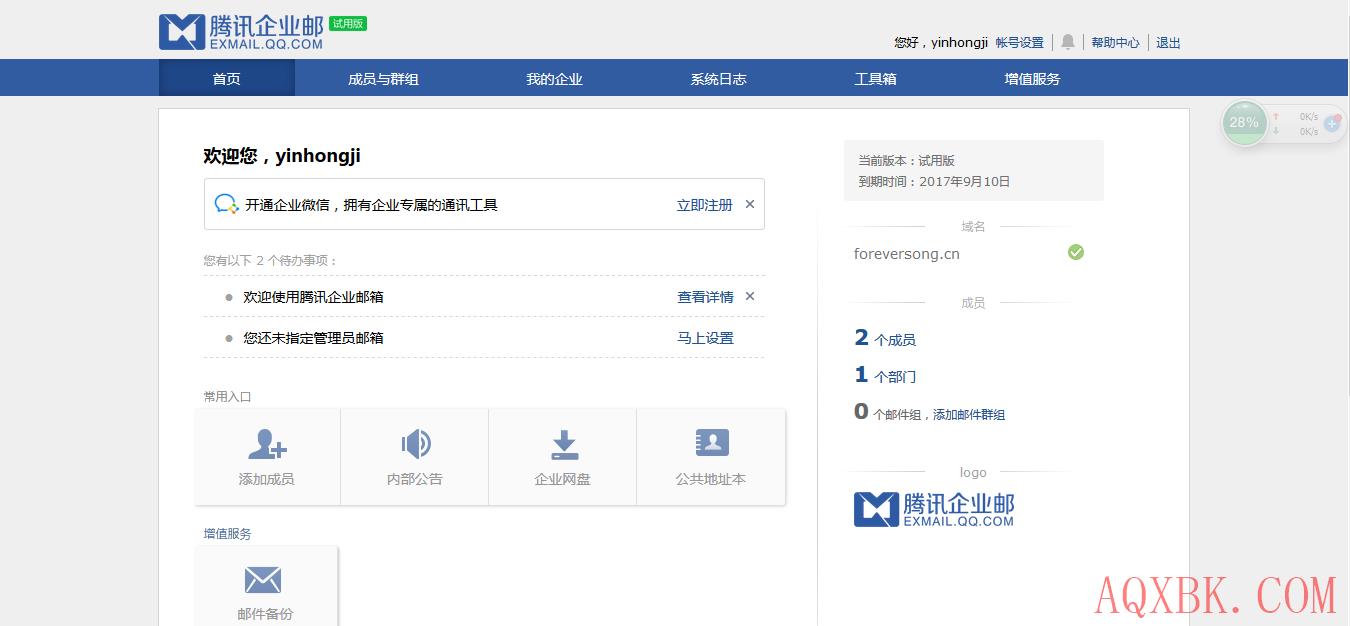Click the sidebar Tencent Exmail logo image

click(x=934, y=509)
